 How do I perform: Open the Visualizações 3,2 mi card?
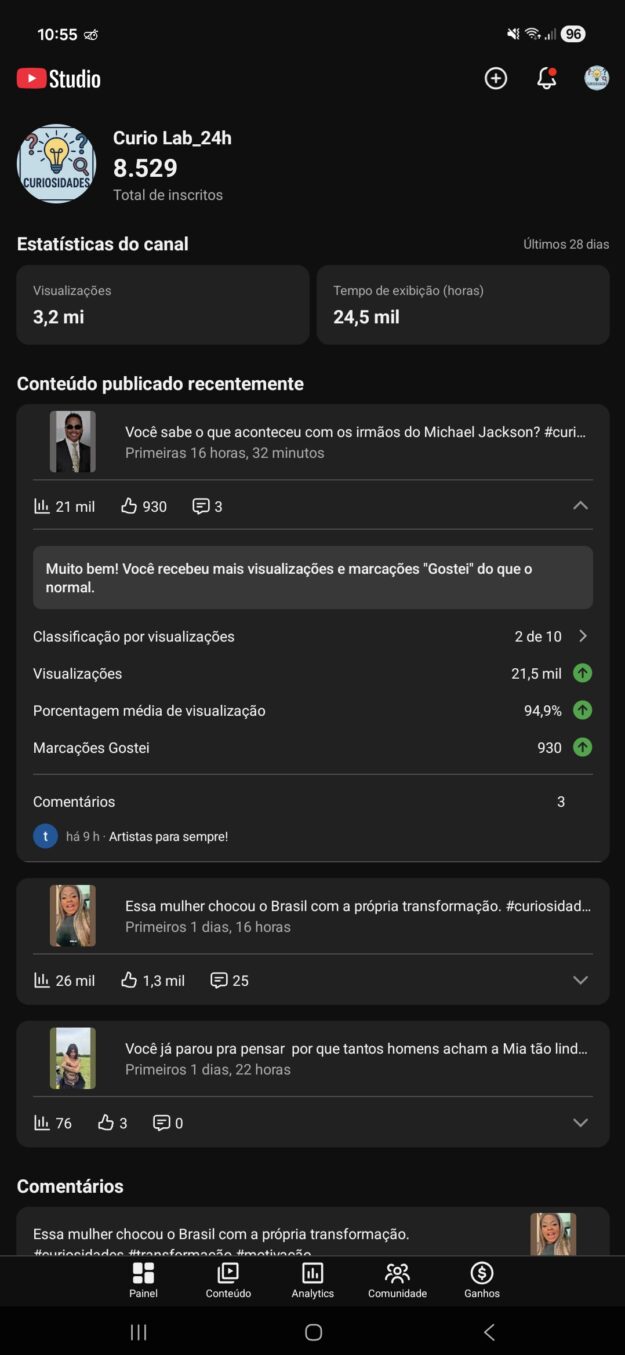[163, 305]
